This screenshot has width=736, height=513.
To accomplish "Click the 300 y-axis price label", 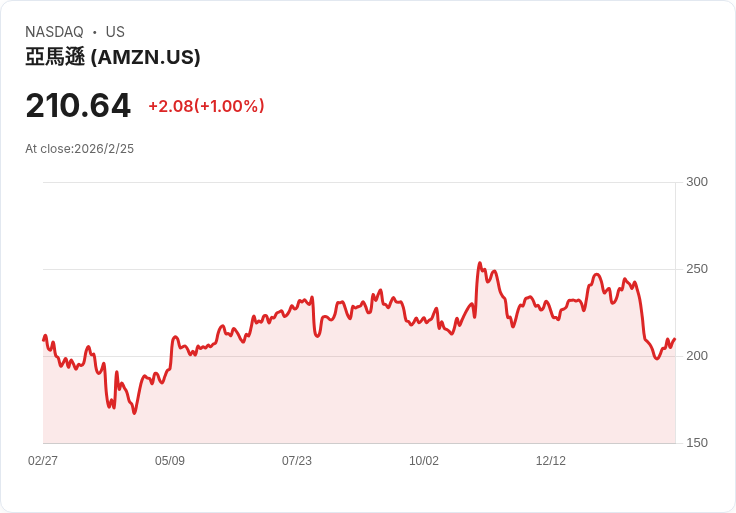I will pos(697,182).
